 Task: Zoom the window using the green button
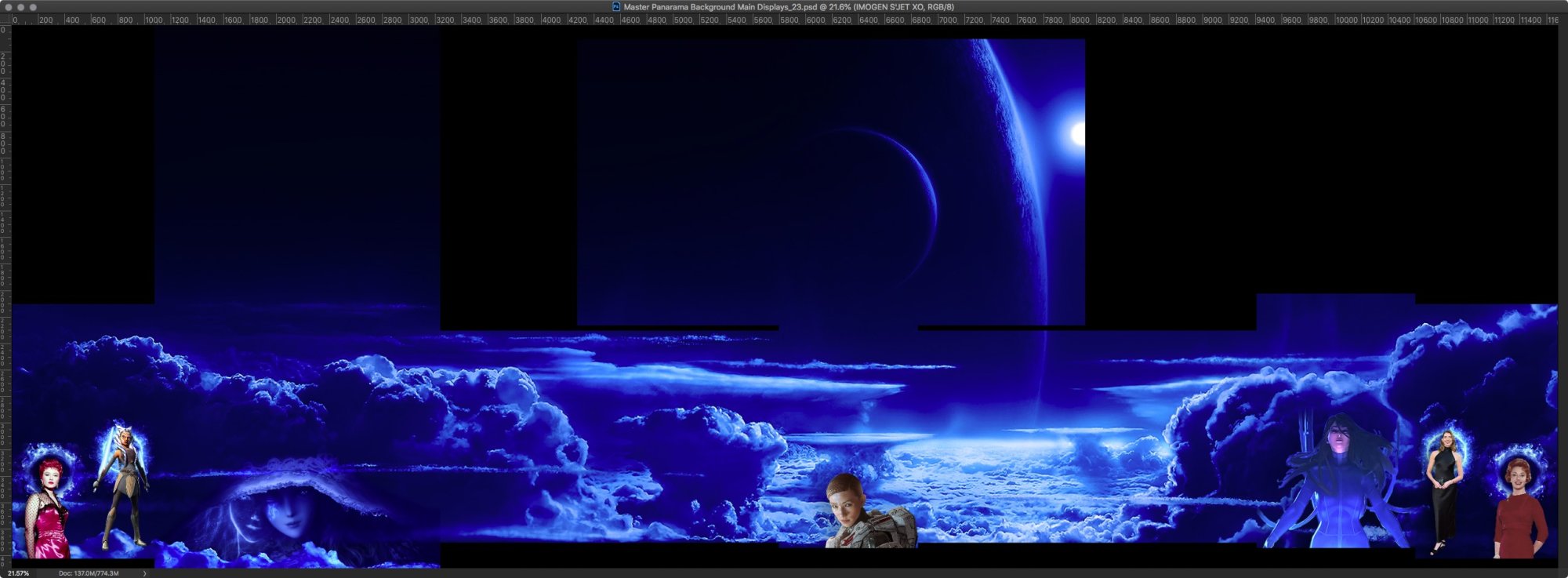33,7
